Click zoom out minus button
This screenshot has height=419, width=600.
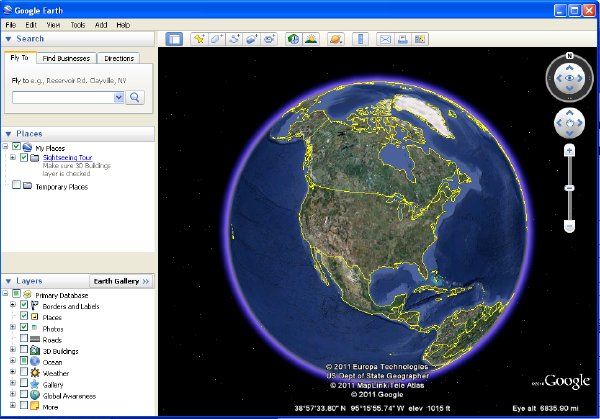coord(569,227)
